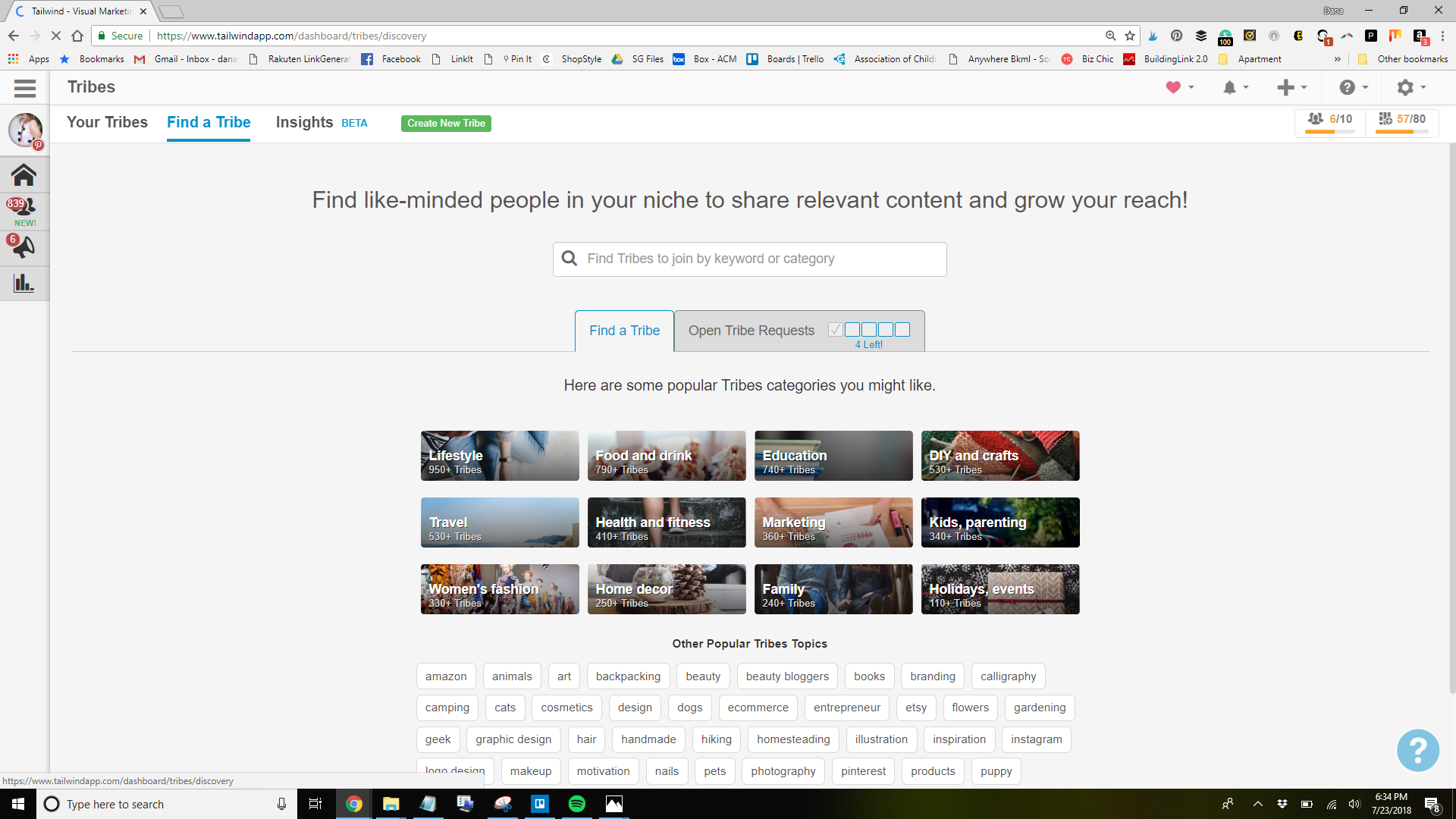Screen dimensions: 1456x819
Task: Open the settings gear icon
Action: click(x=1405, y=88)
